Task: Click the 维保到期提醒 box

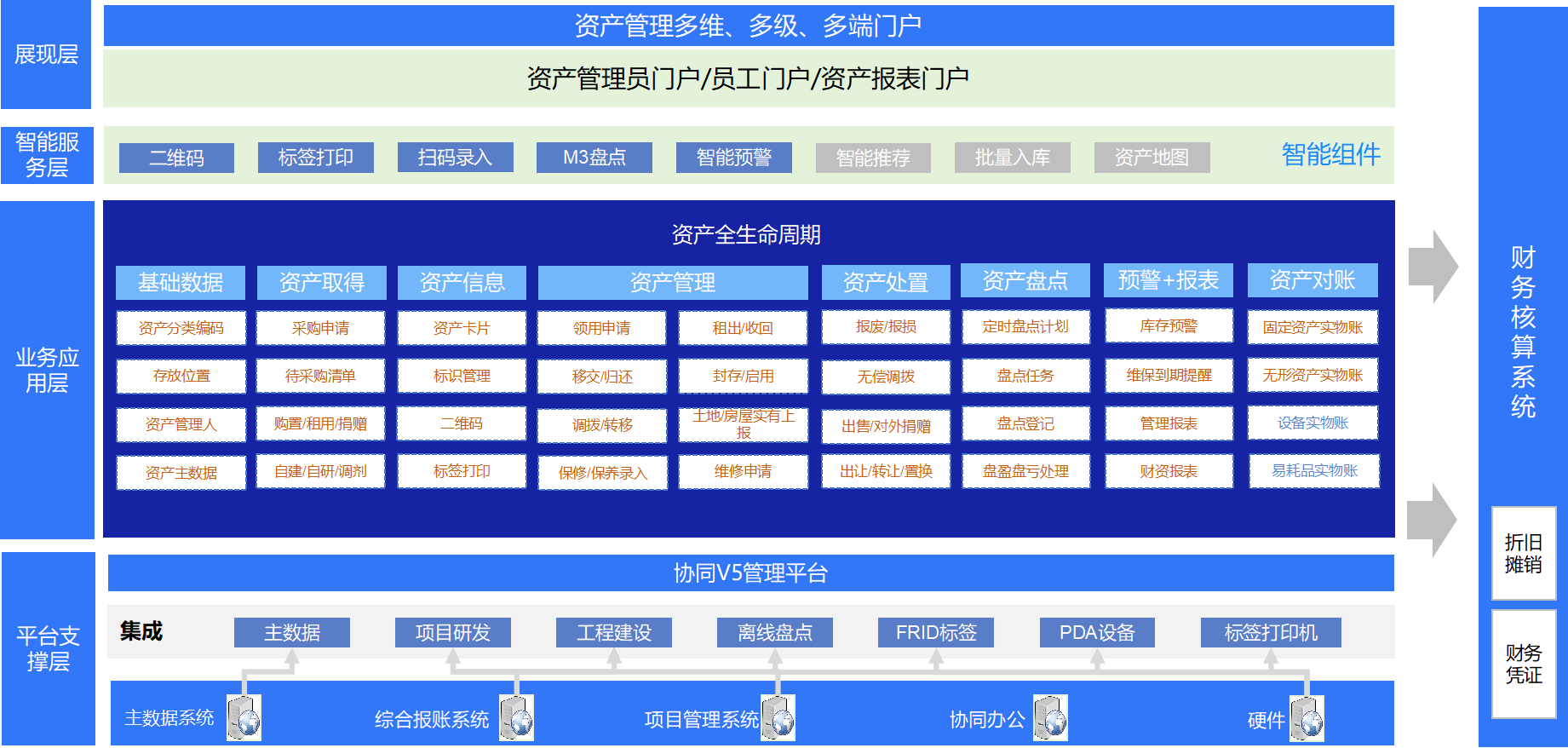Action: pos(1169,375)
